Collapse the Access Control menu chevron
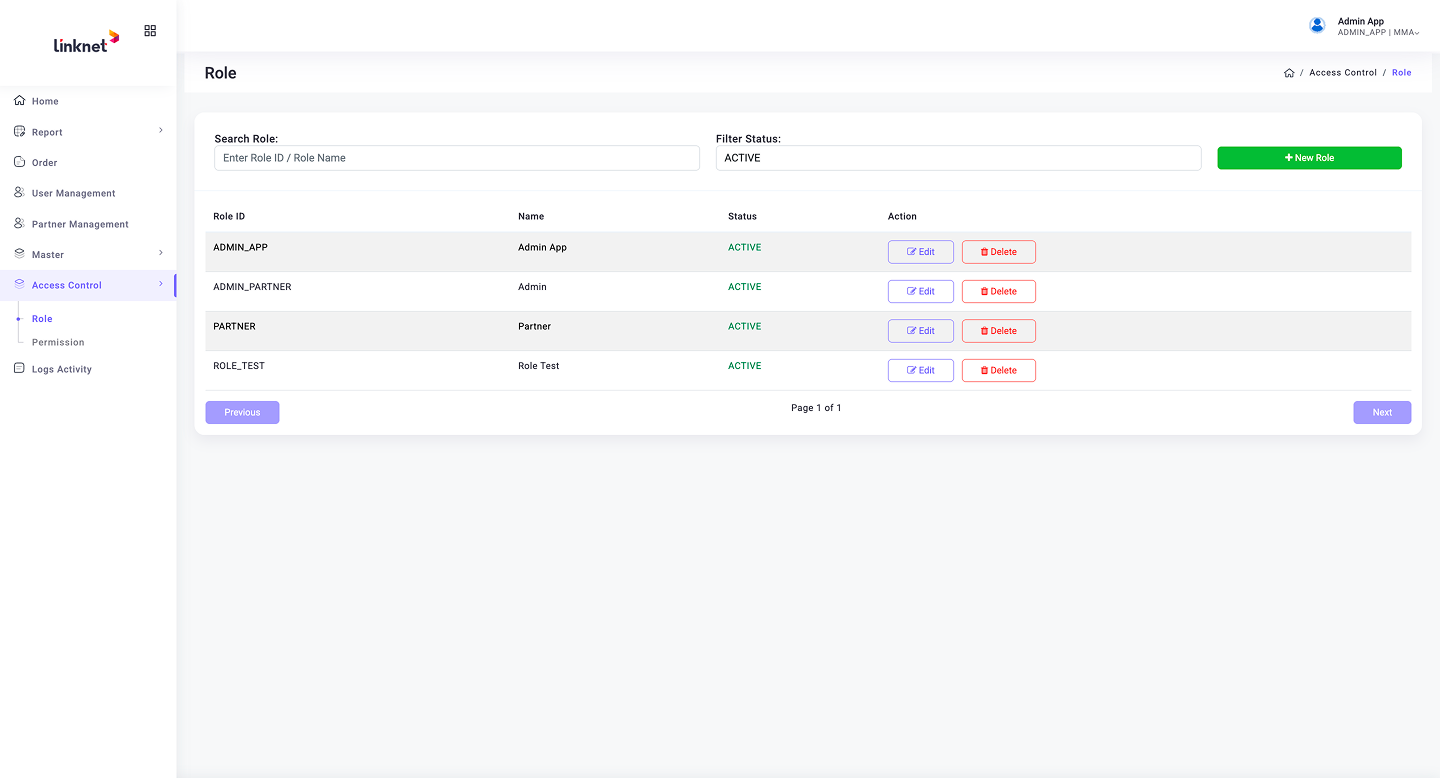The image size is (1440, 778). coord(161,284)
